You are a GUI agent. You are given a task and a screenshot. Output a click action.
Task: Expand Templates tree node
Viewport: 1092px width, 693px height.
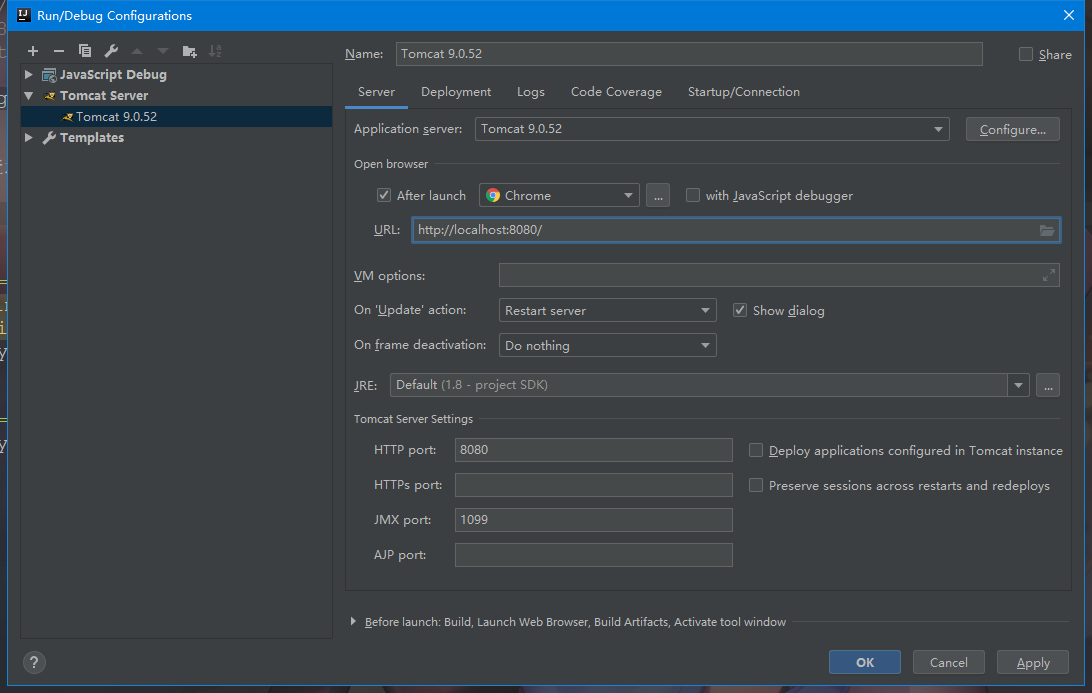pyautogui.click(x=29, y=138)
